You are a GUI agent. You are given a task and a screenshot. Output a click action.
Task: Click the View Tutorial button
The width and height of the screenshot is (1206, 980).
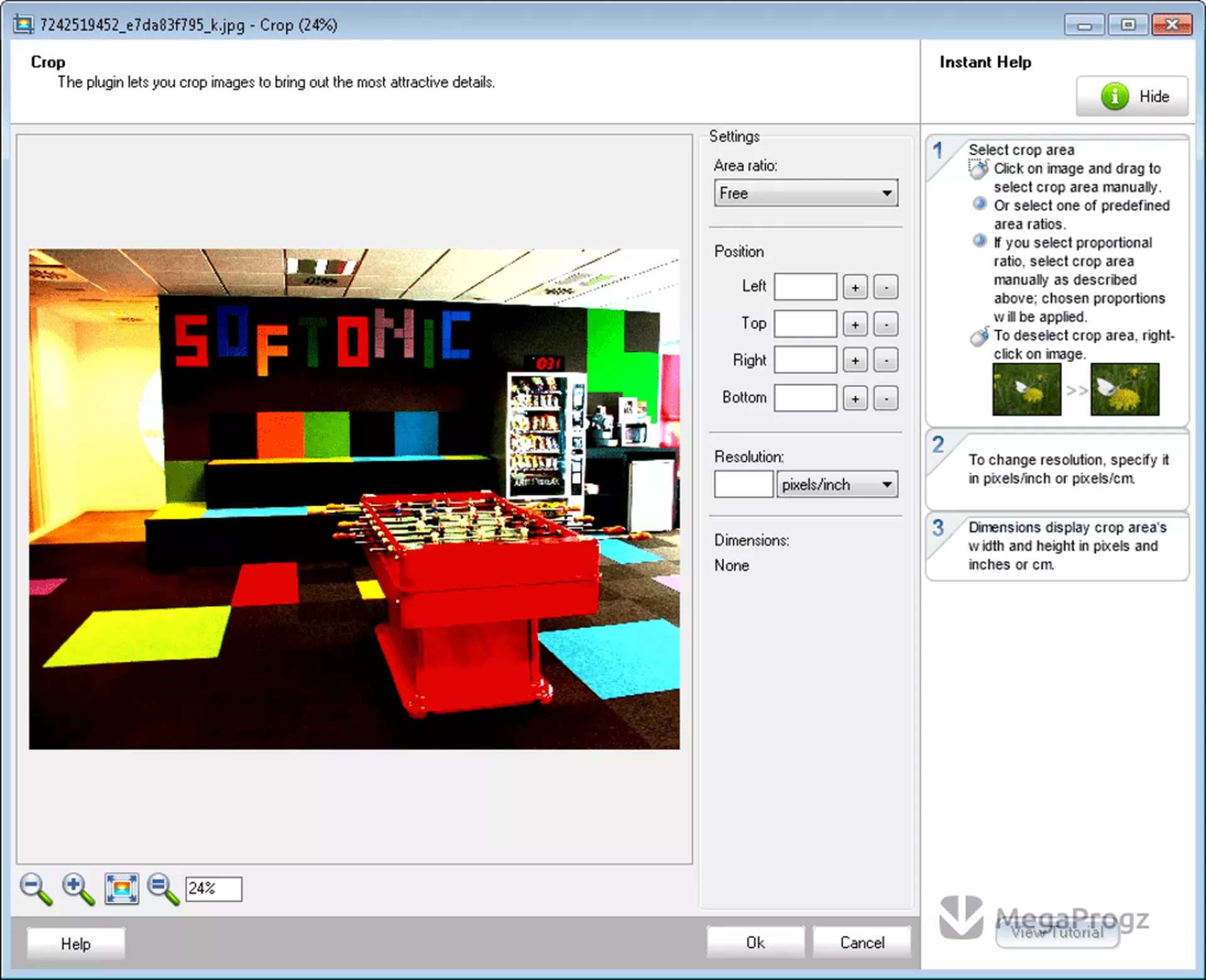coord(1057,932)
